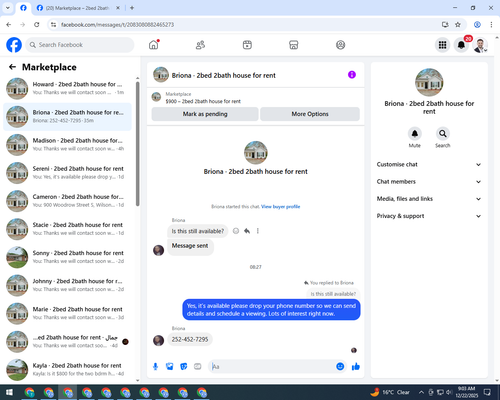Open the purple conversation info icon
The height and width of the screenshot is (400, 500).
(x=352, y=75)
